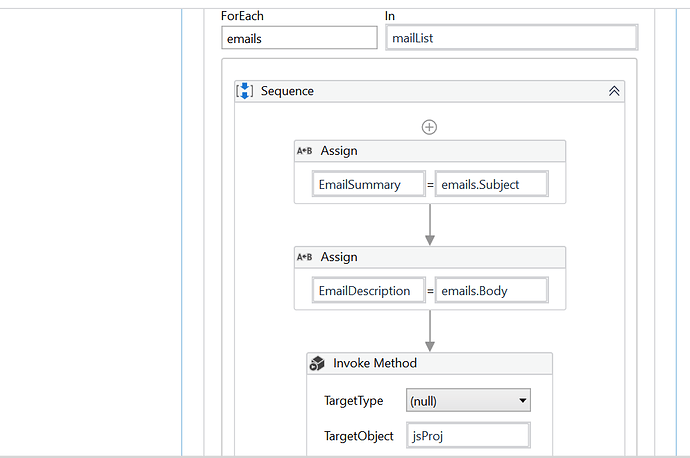Click the first Assign activity icon
The width and height of the screenshot is (690, 458).
(x=304, y=150)
